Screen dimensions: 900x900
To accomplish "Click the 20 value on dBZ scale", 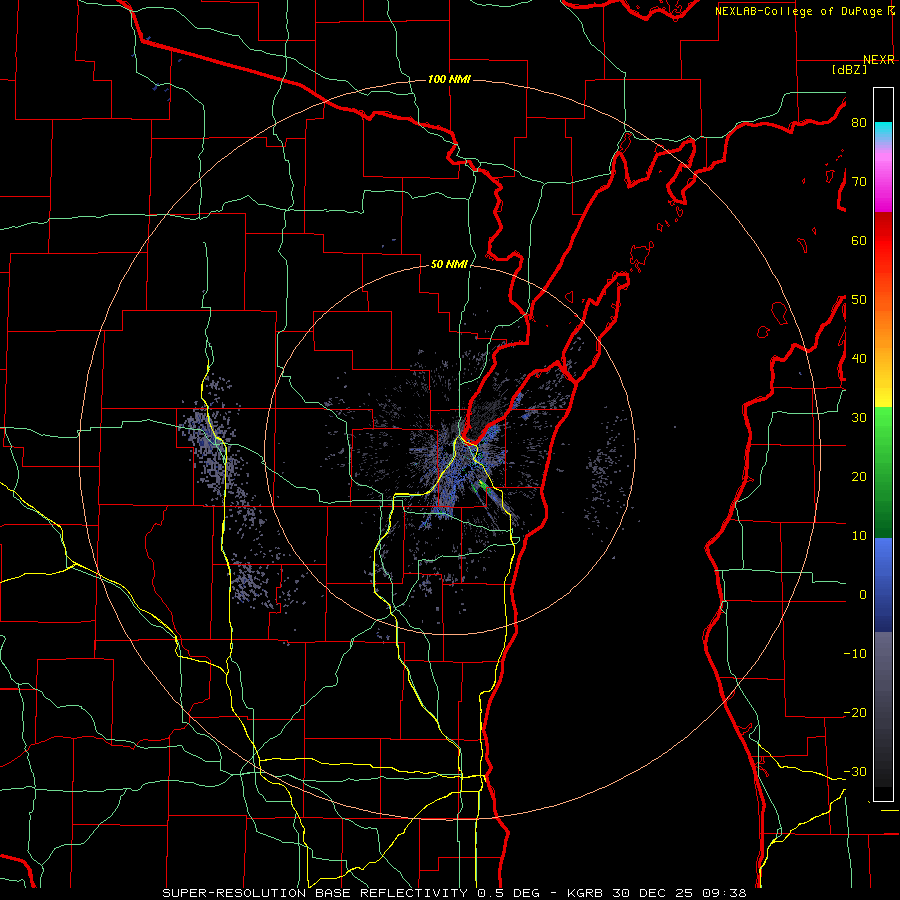I will point(859,477).
